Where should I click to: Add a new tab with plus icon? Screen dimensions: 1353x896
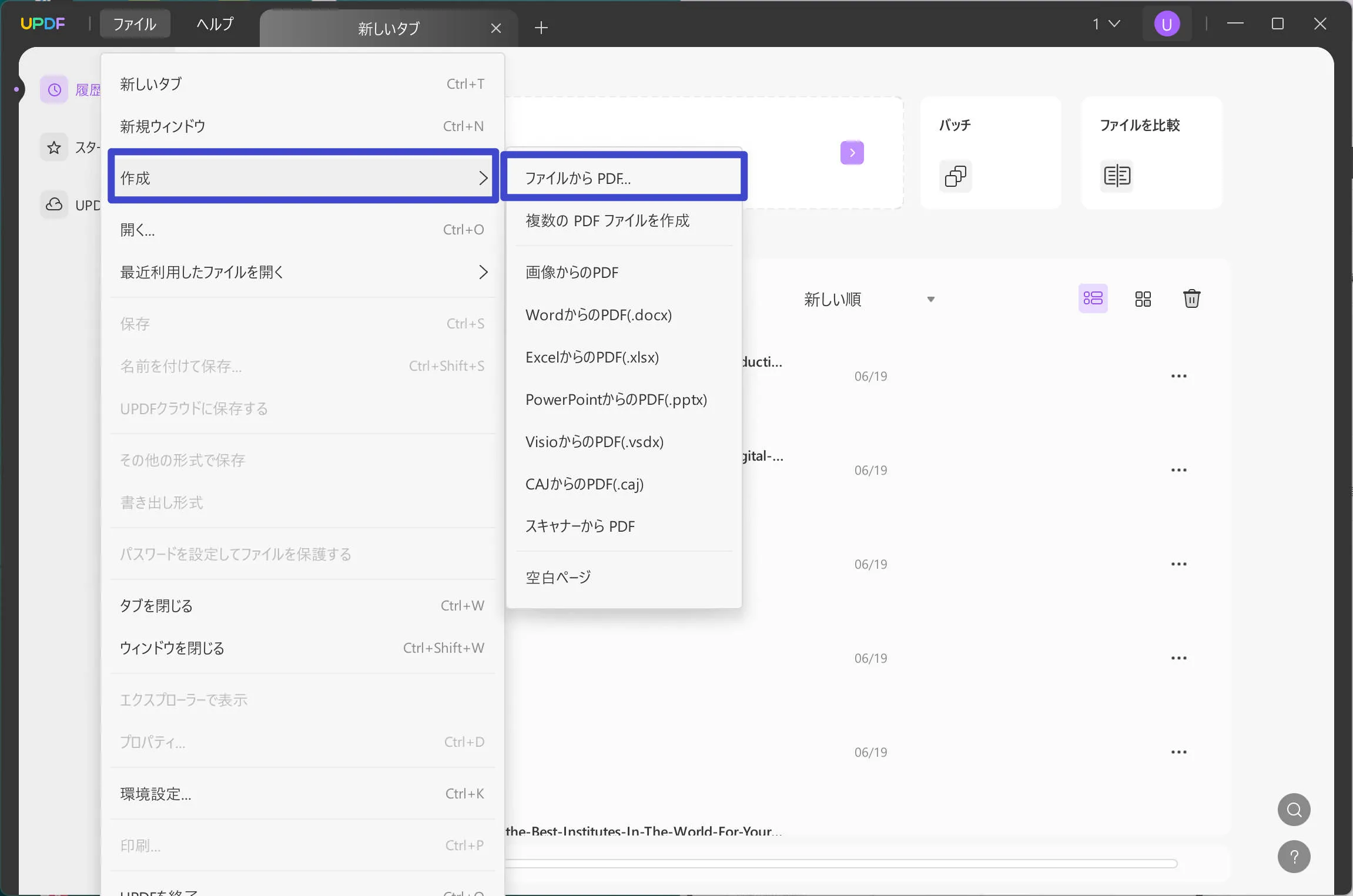click(541, 28)
